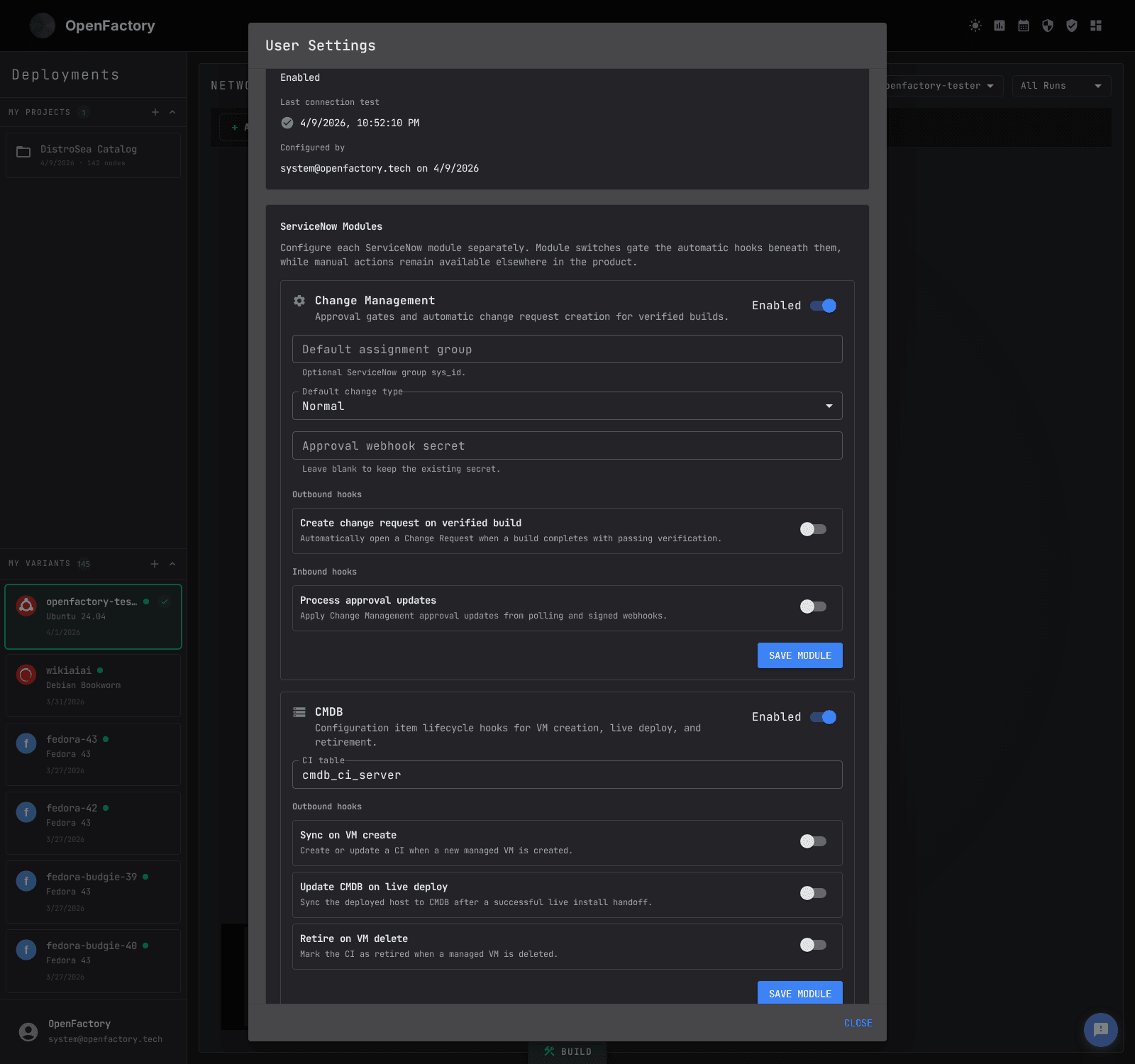1135x1064 pixels.
Task: Open the feedback chat bubble button
Action: click(x=1101, y=1029)
